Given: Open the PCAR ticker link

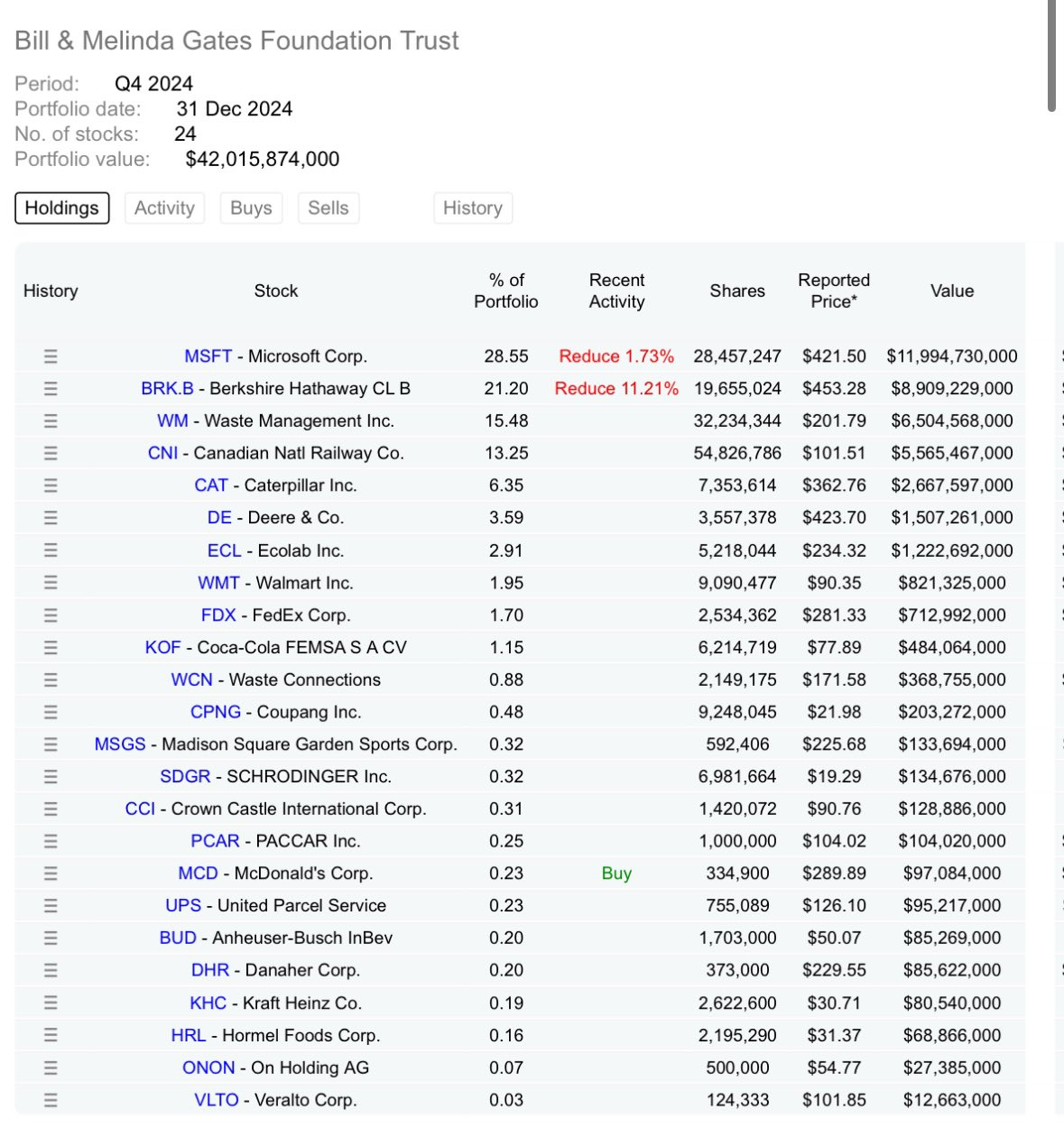Looking at the screenshot, I should click(x=215, y=841).
